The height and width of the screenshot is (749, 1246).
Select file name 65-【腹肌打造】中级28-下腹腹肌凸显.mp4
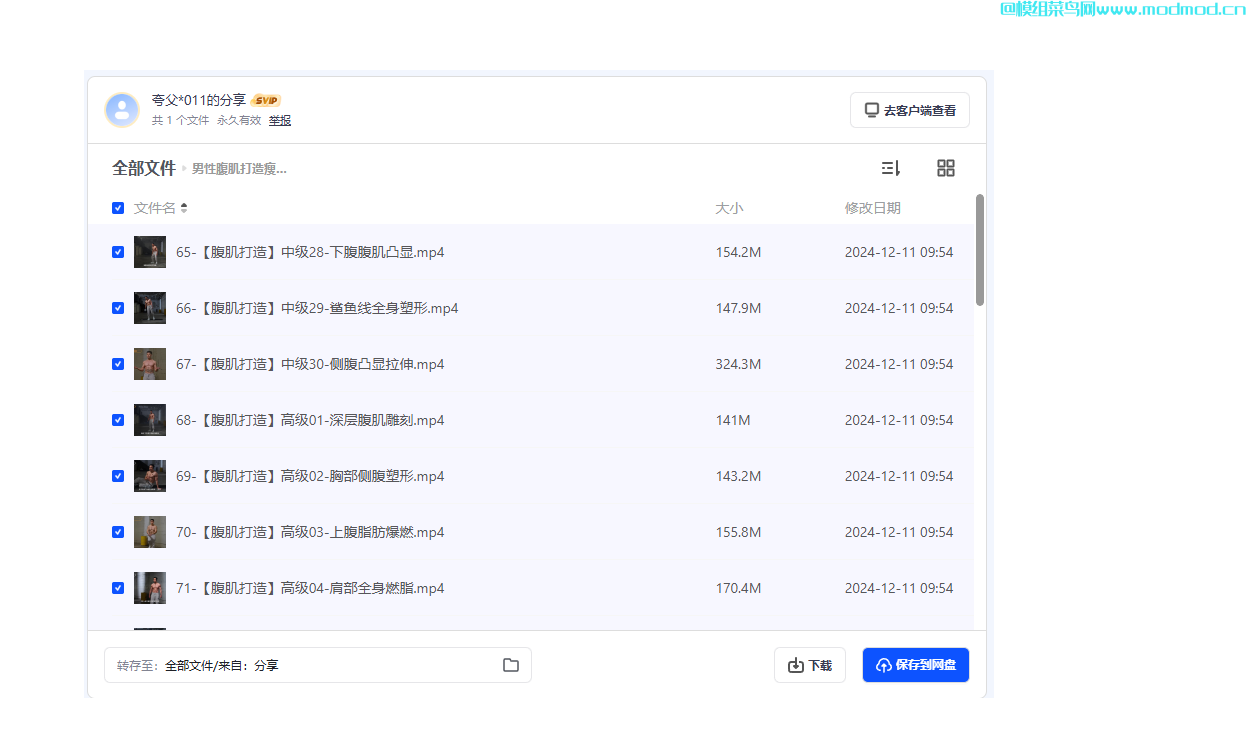pos(310,252)
